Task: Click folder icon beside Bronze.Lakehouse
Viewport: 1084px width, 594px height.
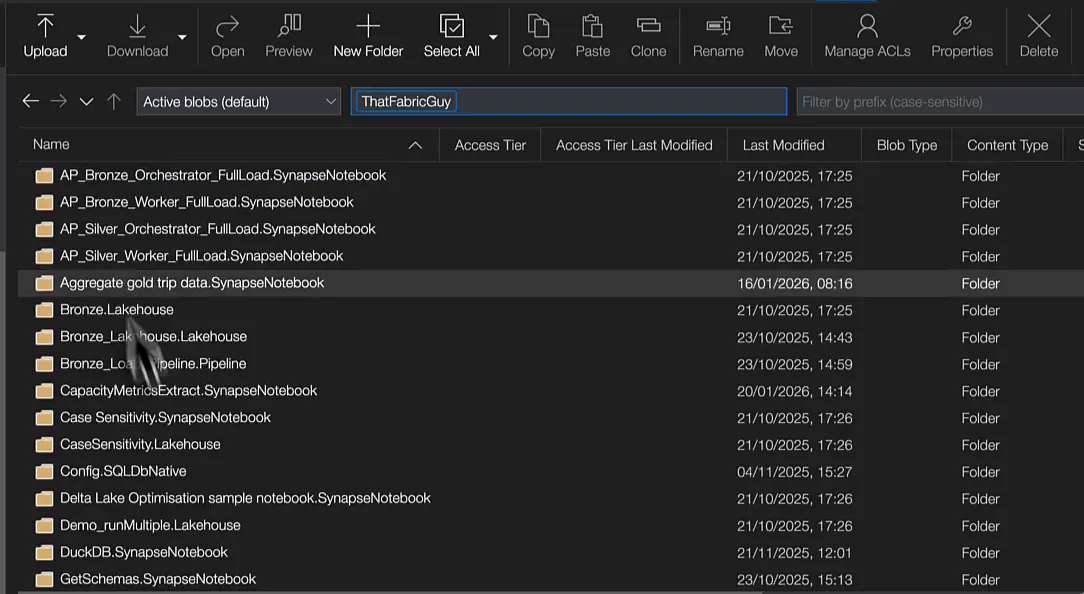Action: click(44, 310)
